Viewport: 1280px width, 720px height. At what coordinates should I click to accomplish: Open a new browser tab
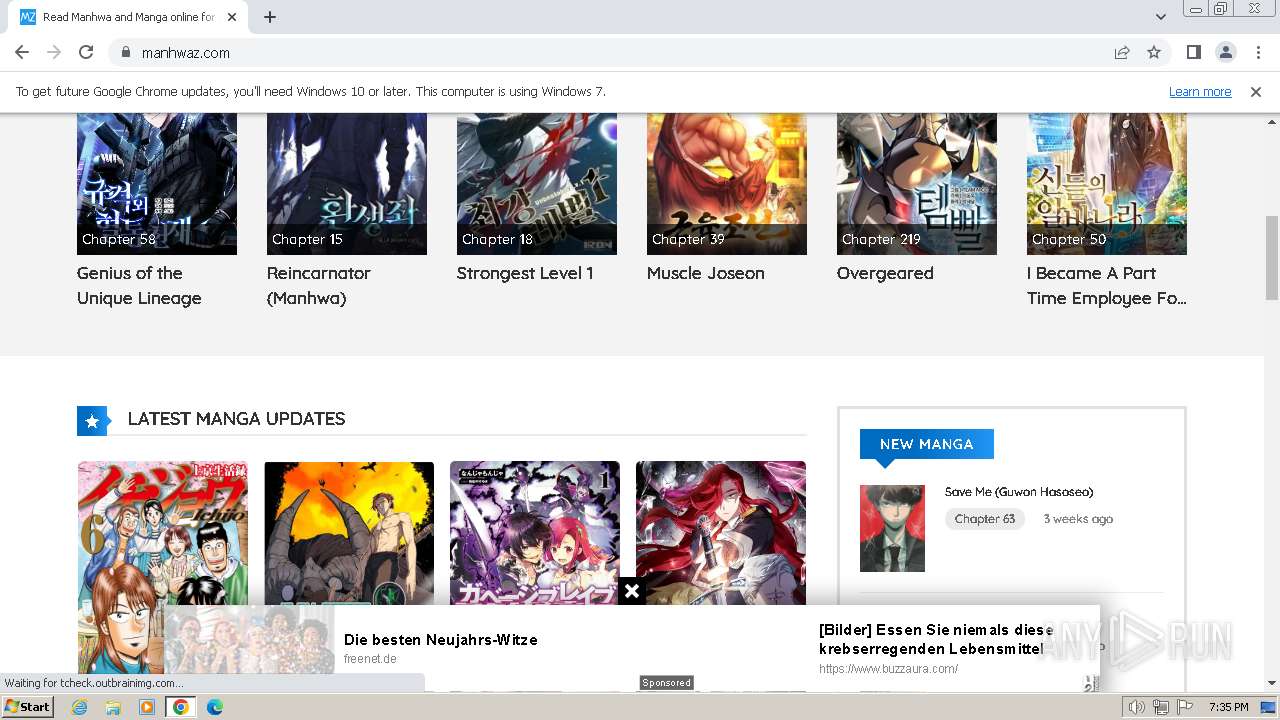(x=270, y=17)
